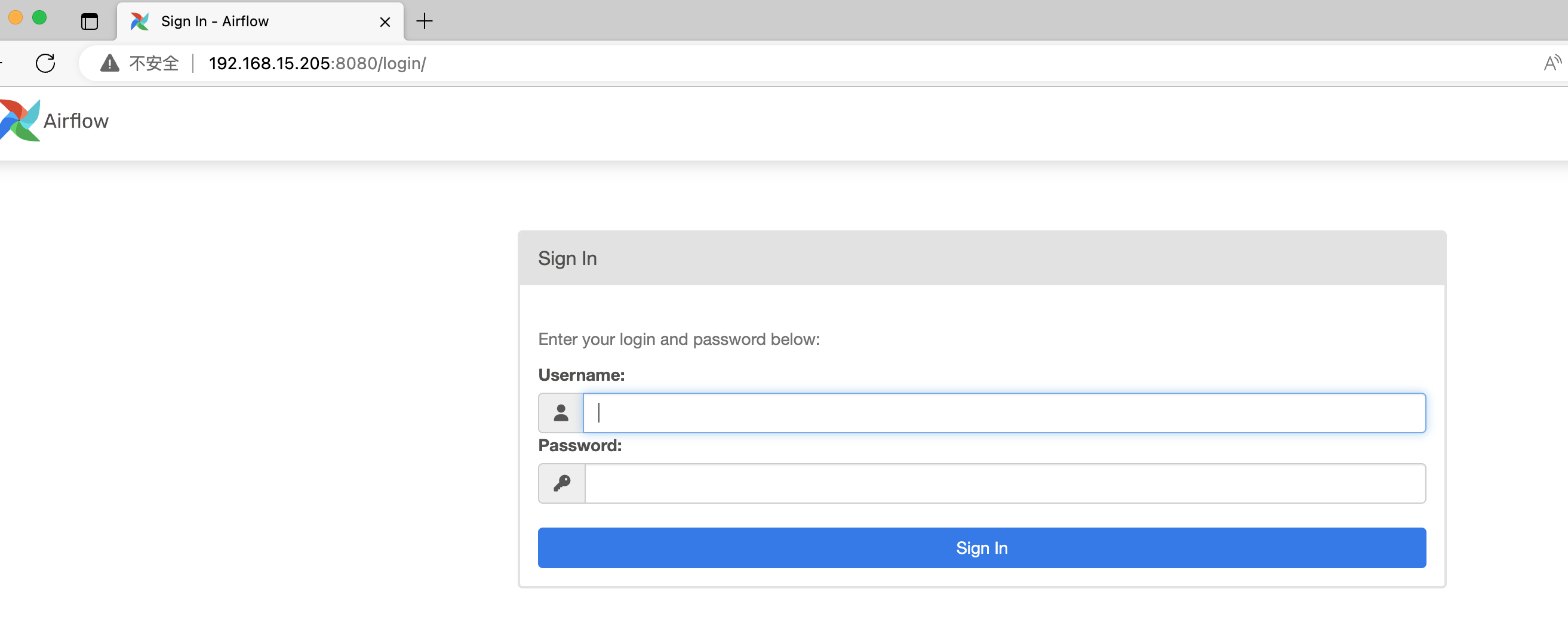1568x635 pixels.
Task: Click the Sign In panel header
Action: coord(981,258)
